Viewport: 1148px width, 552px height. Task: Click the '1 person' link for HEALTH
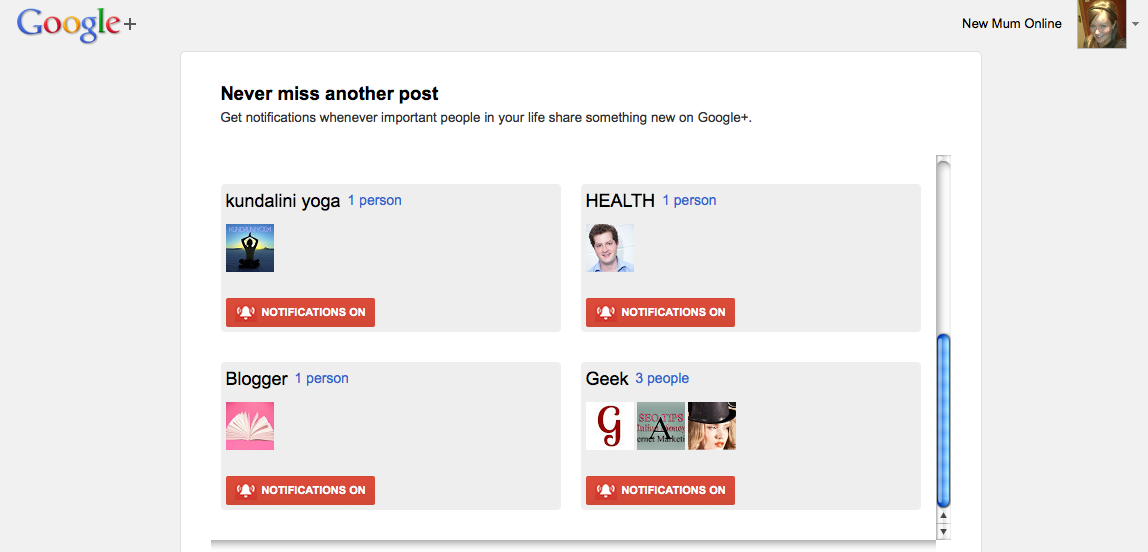[x=689, y=200]
